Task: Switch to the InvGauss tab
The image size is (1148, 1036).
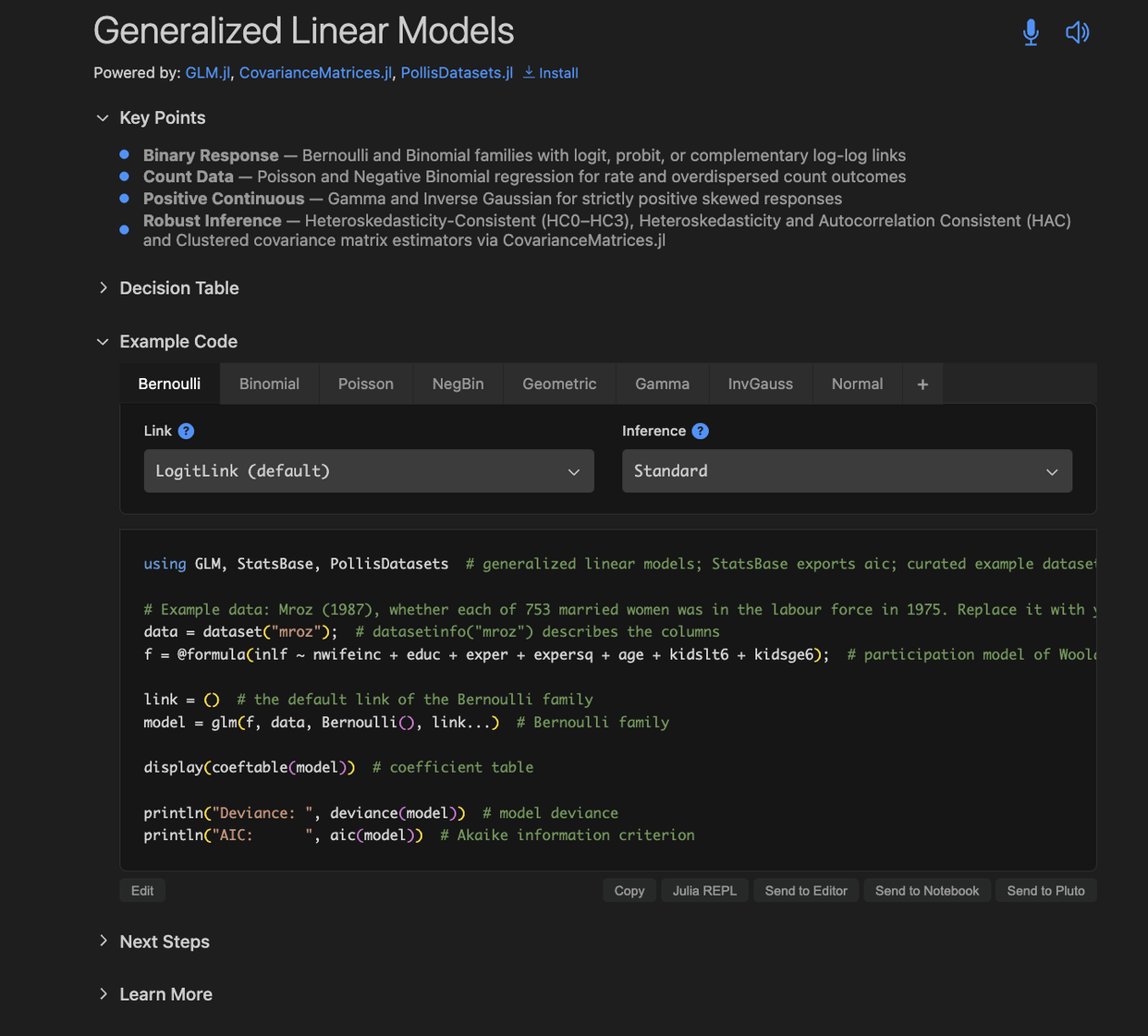Action: coord(761,384)
